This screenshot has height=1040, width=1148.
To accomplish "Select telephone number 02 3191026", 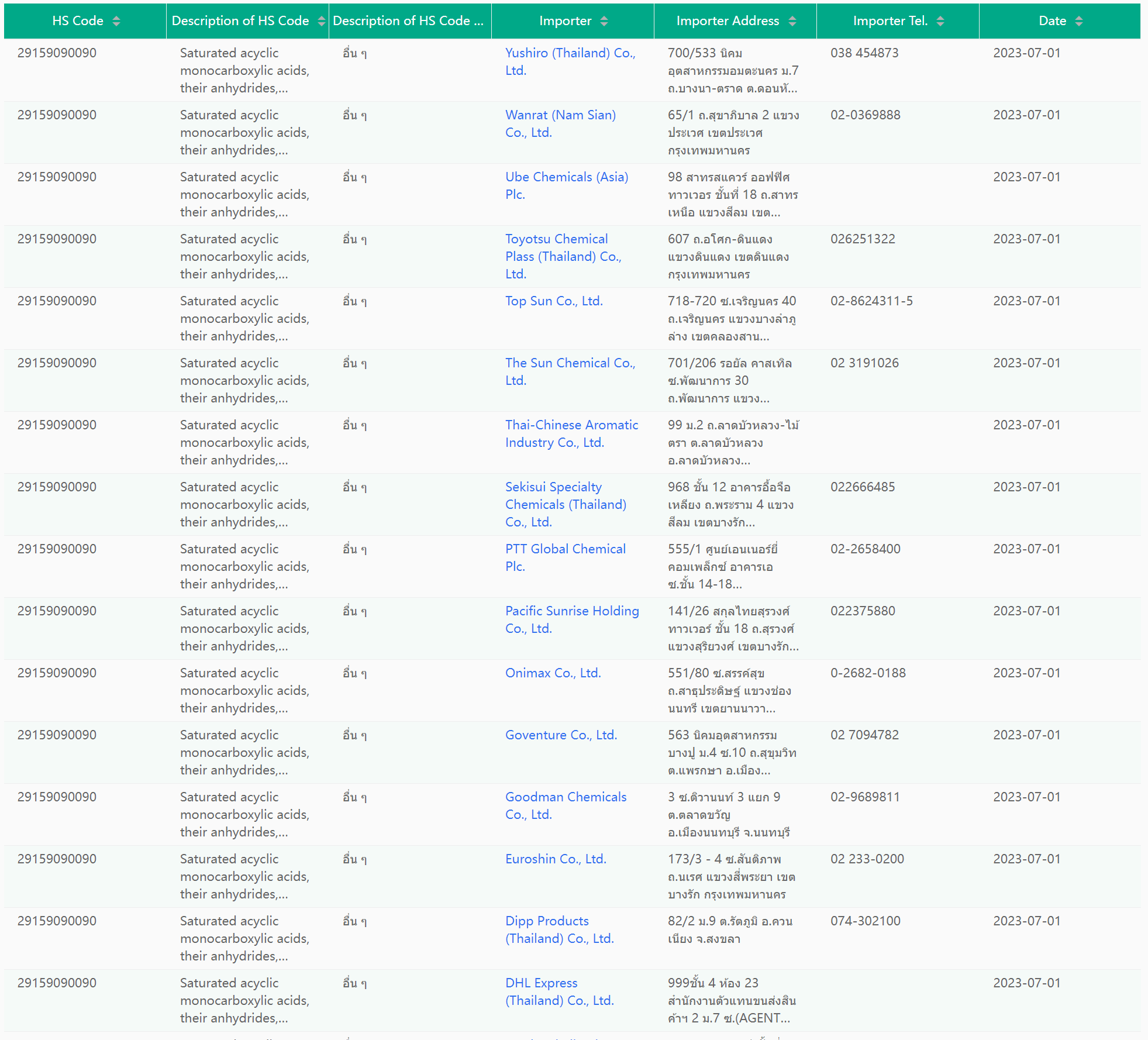I will point(864,363).
